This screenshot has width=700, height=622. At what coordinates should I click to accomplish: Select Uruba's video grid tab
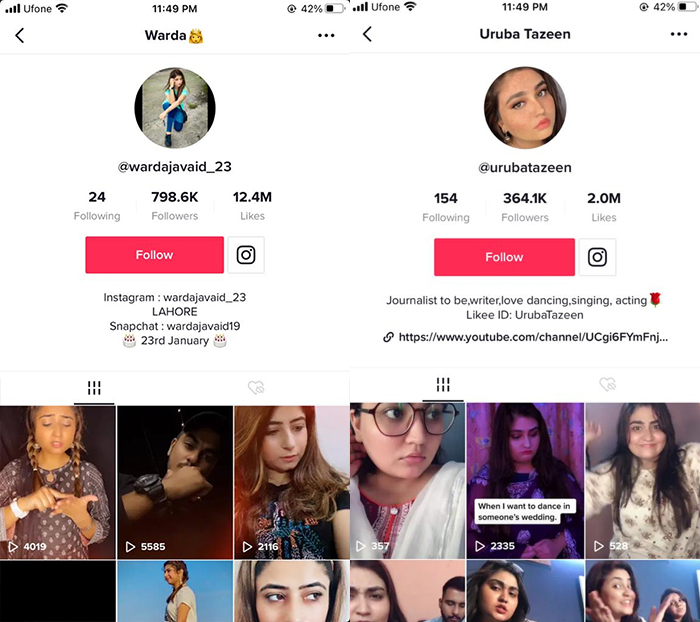point(443,384)
